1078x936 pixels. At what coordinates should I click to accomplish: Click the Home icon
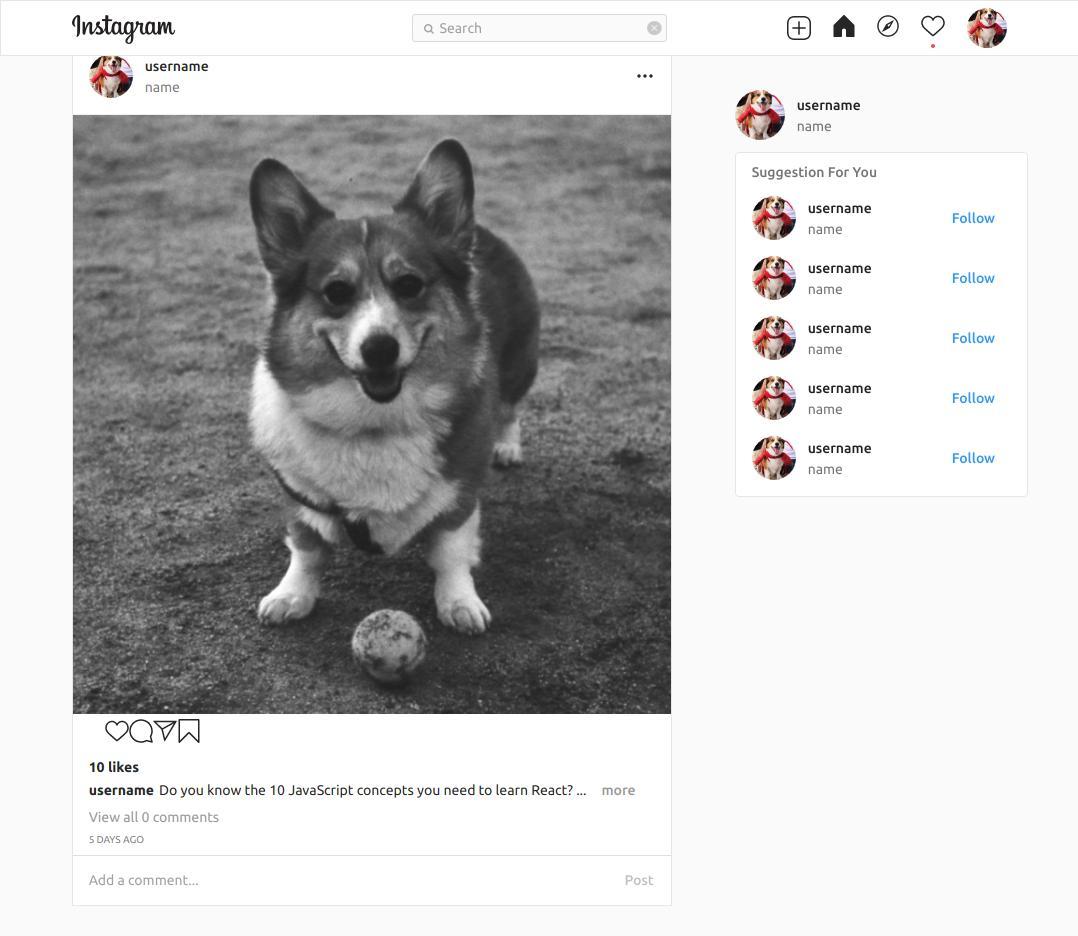(843, 27)
